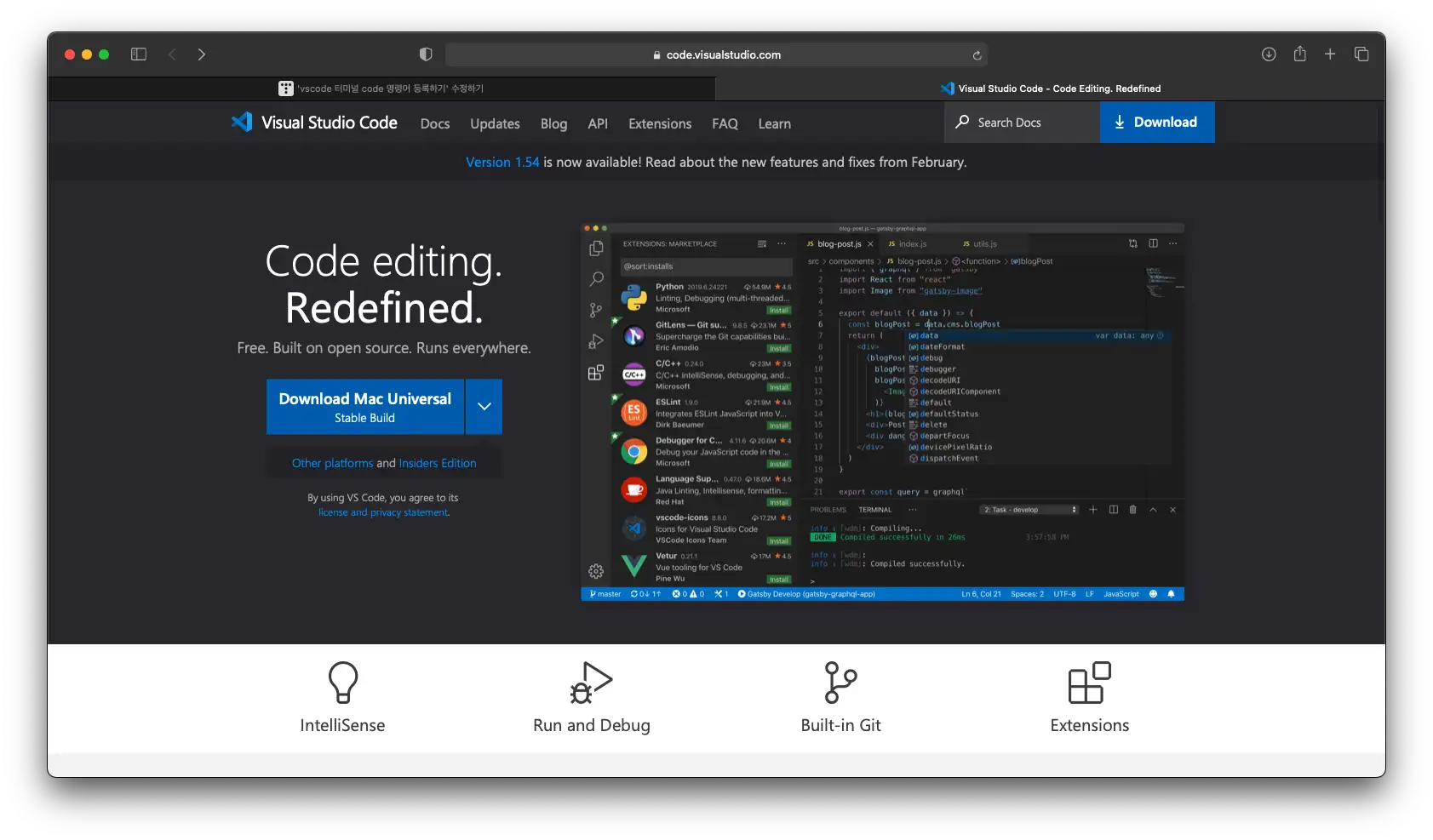Open the Extensions nav item

[x=660, y=123]
